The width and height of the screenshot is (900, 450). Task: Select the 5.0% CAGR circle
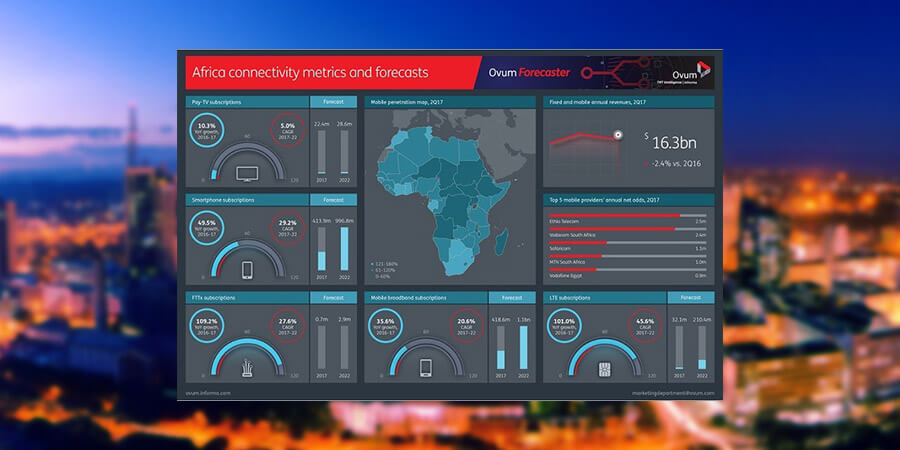(288, 130)
